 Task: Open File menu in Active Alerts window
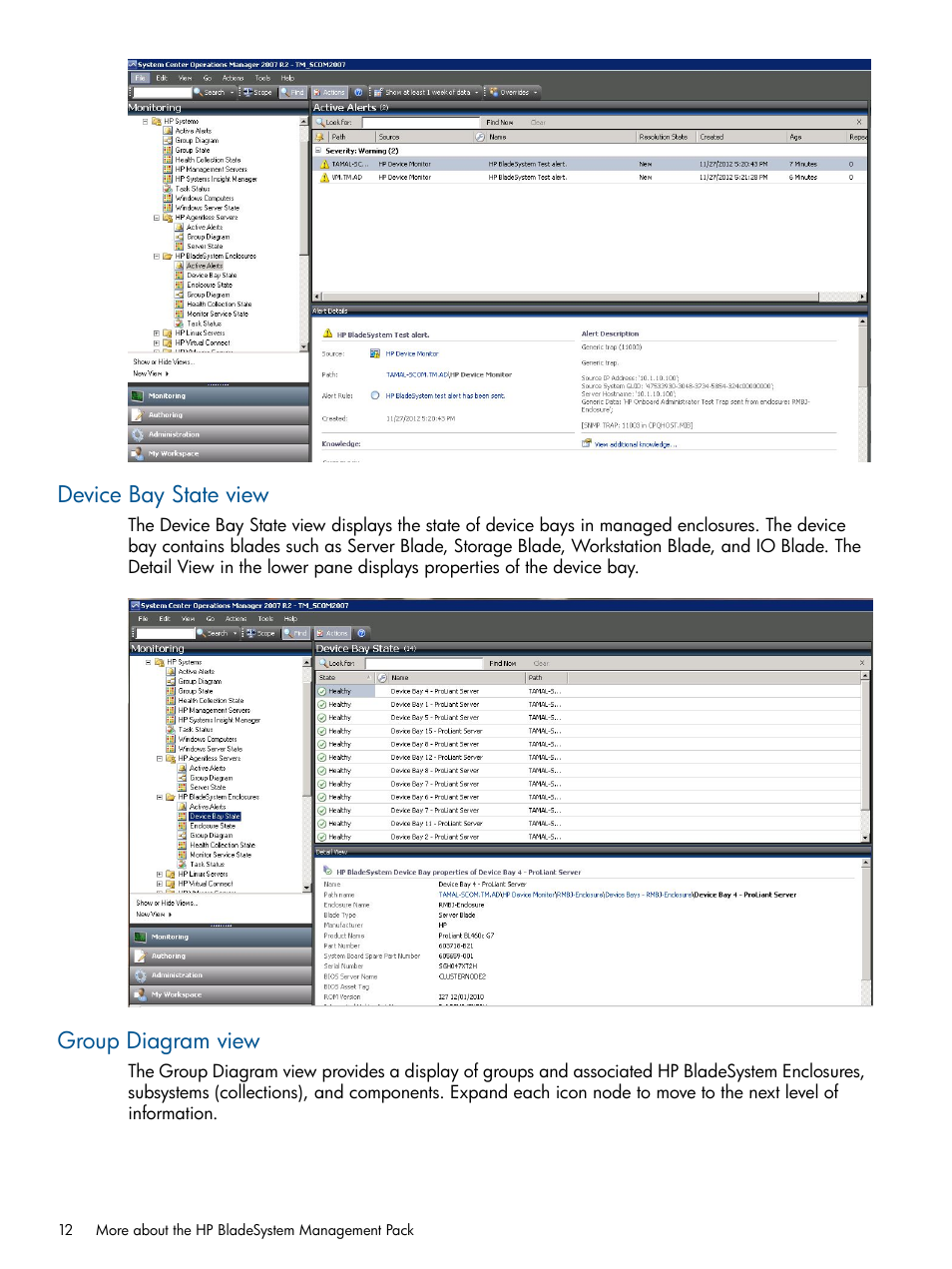pos(141,78)
